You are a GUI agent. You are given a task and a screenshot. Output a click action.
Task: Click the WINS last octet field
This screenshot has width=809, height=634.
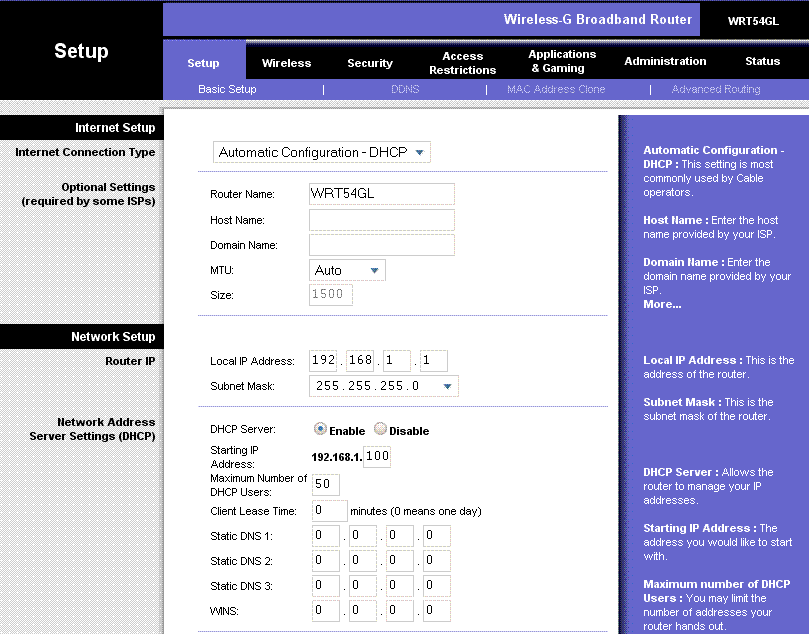click(x=437, y=610)
